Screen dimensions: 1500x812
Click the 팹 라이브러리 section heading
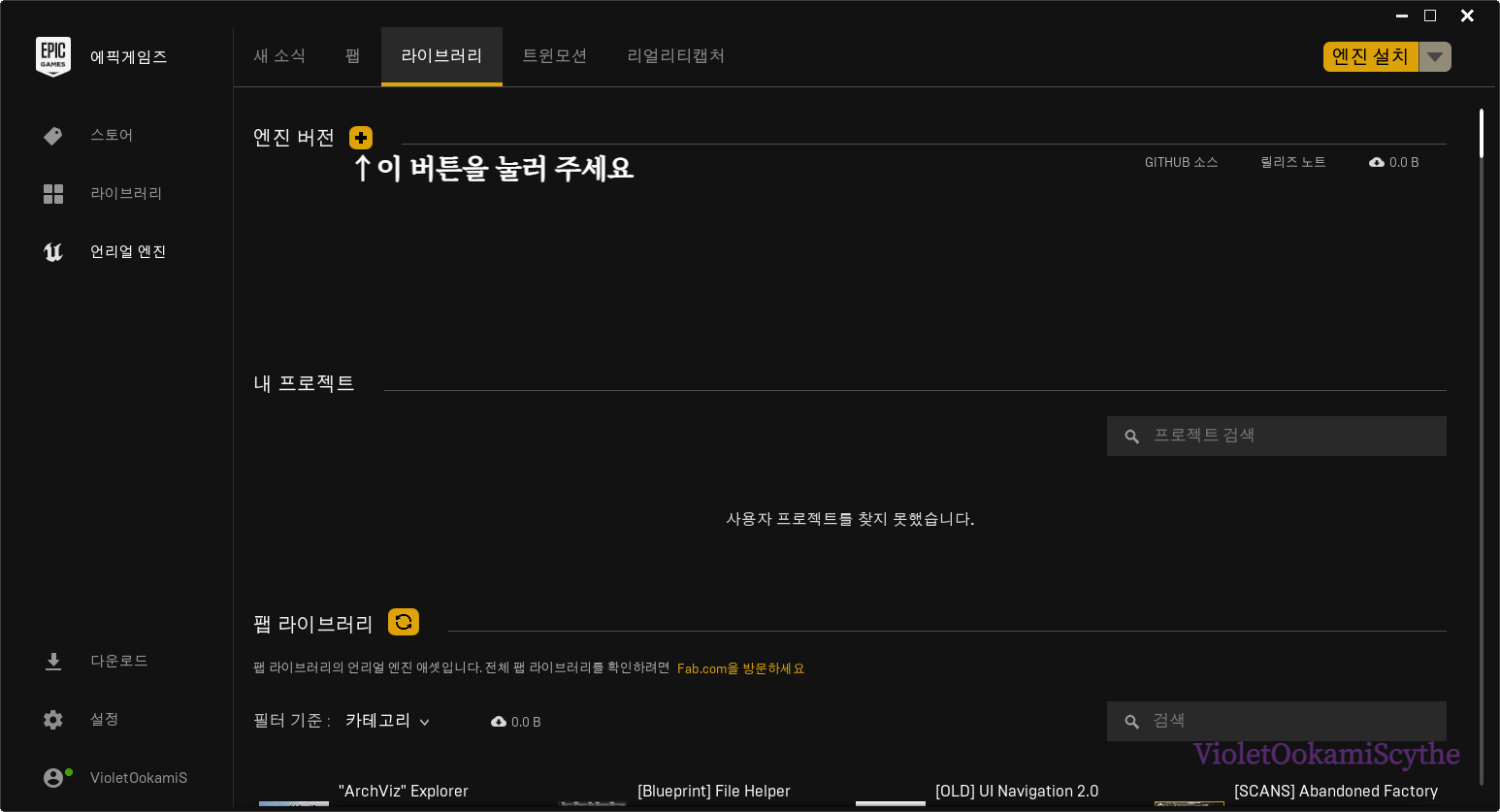313,624
